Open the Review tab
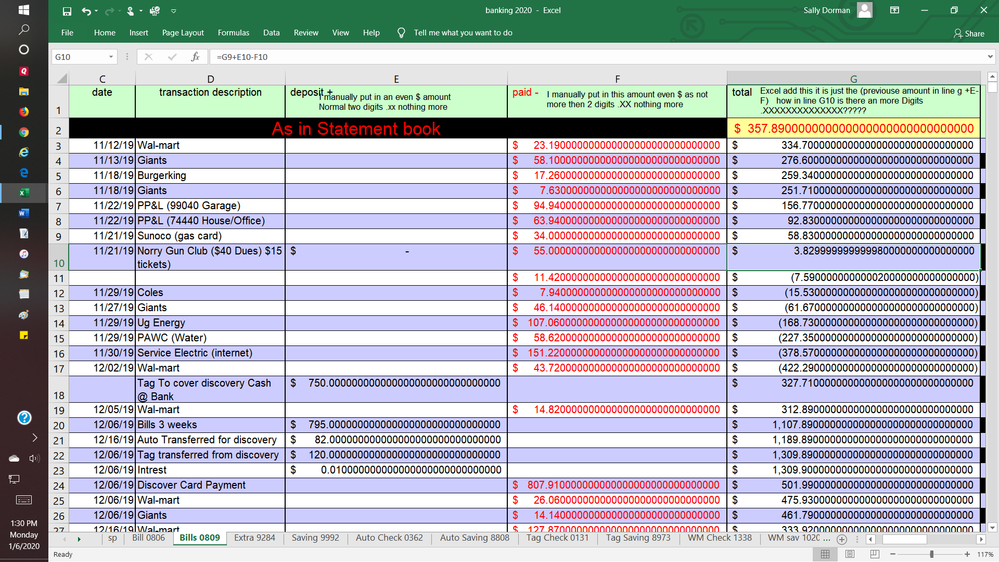This screenshot has height=562, width=999. pyautogui.click(x=306, y=32)
